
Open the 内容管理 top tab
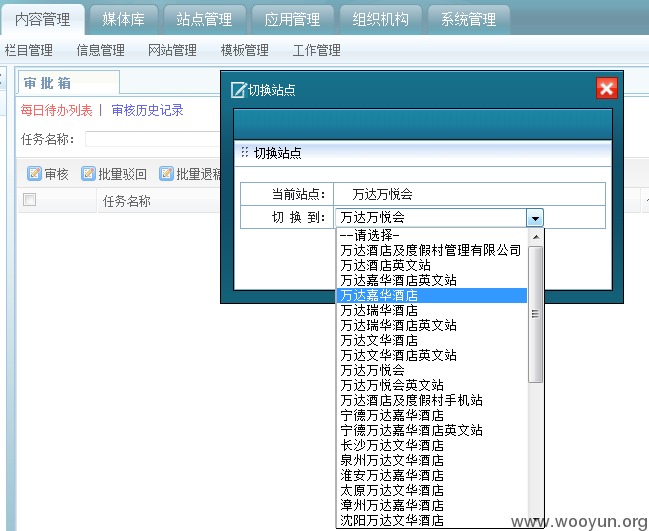[43, 19]
